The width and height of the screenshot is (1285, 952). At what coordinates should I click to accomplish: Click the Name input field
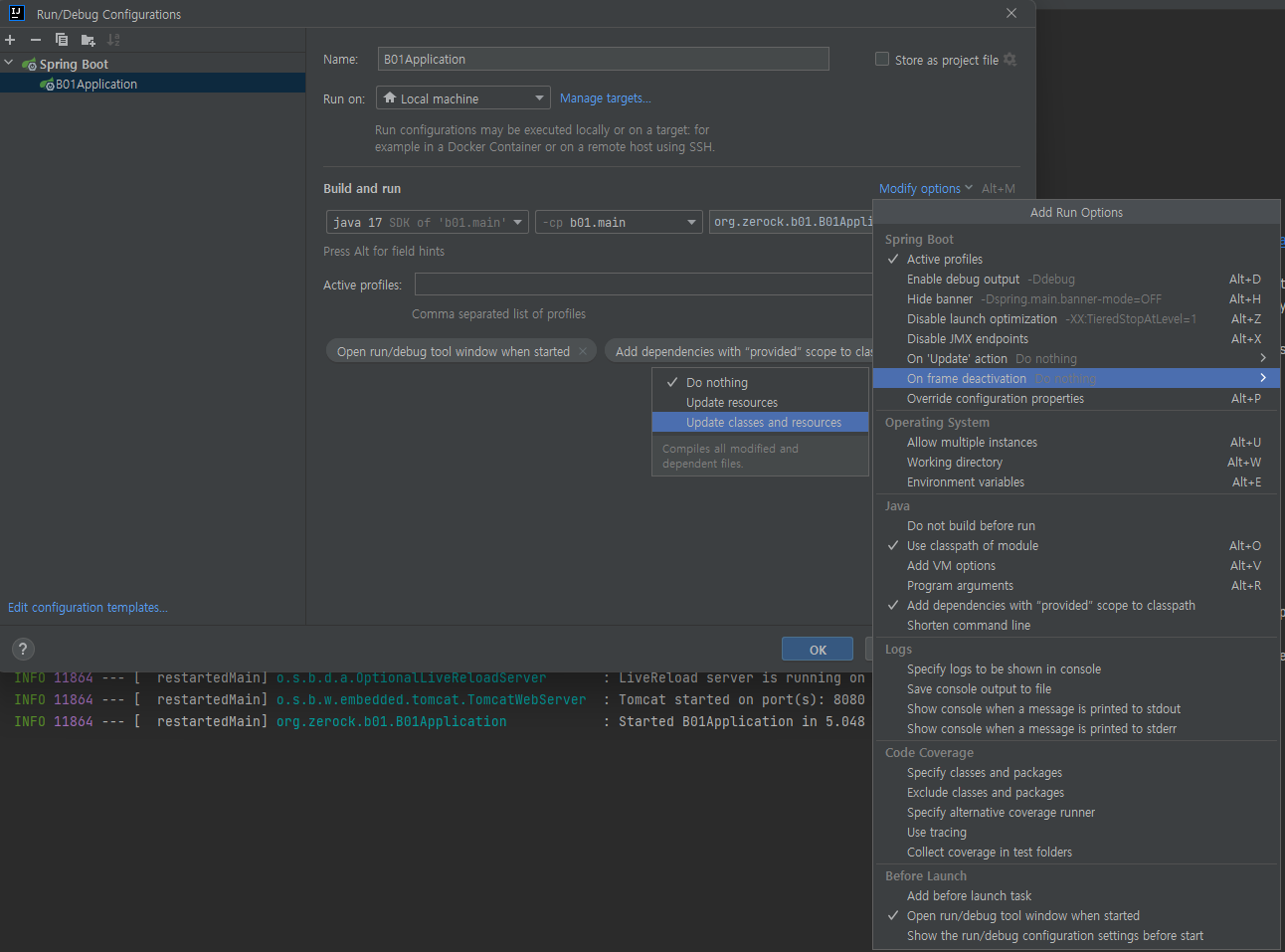(x=603, y=59)
